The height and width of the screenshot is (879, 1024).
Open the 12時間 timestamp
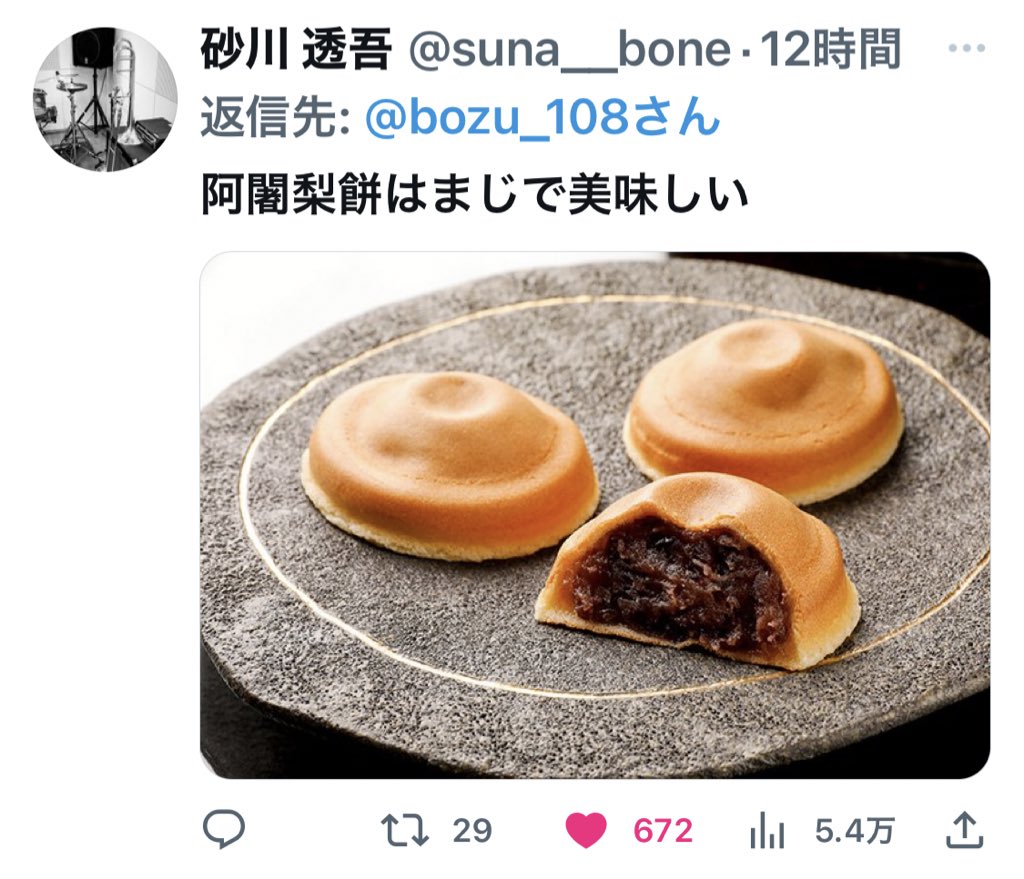831,49
